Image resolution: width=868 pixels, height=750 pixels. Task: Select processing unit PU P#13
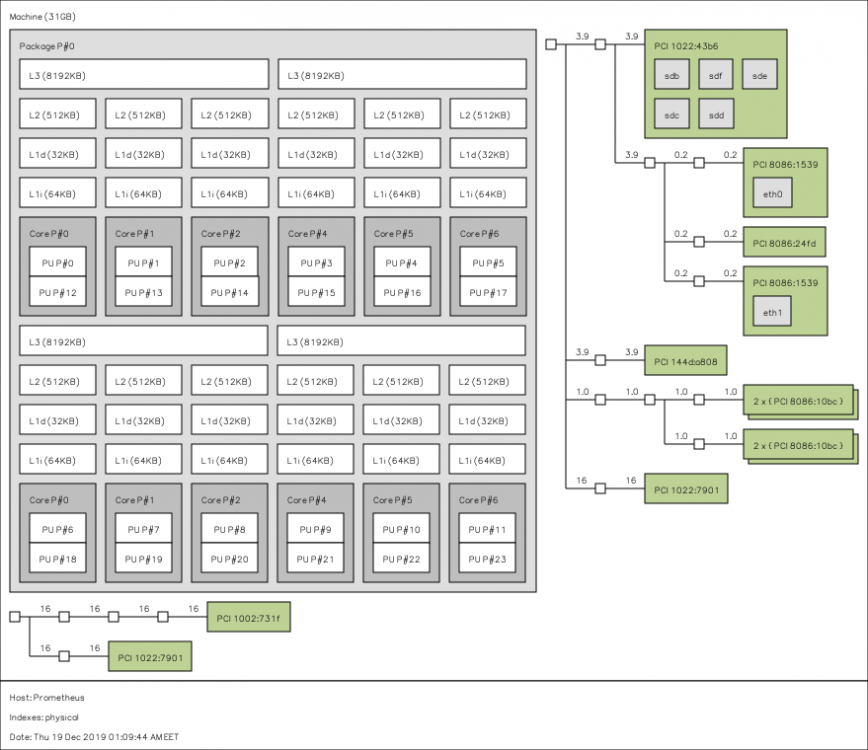pos(143,291)
